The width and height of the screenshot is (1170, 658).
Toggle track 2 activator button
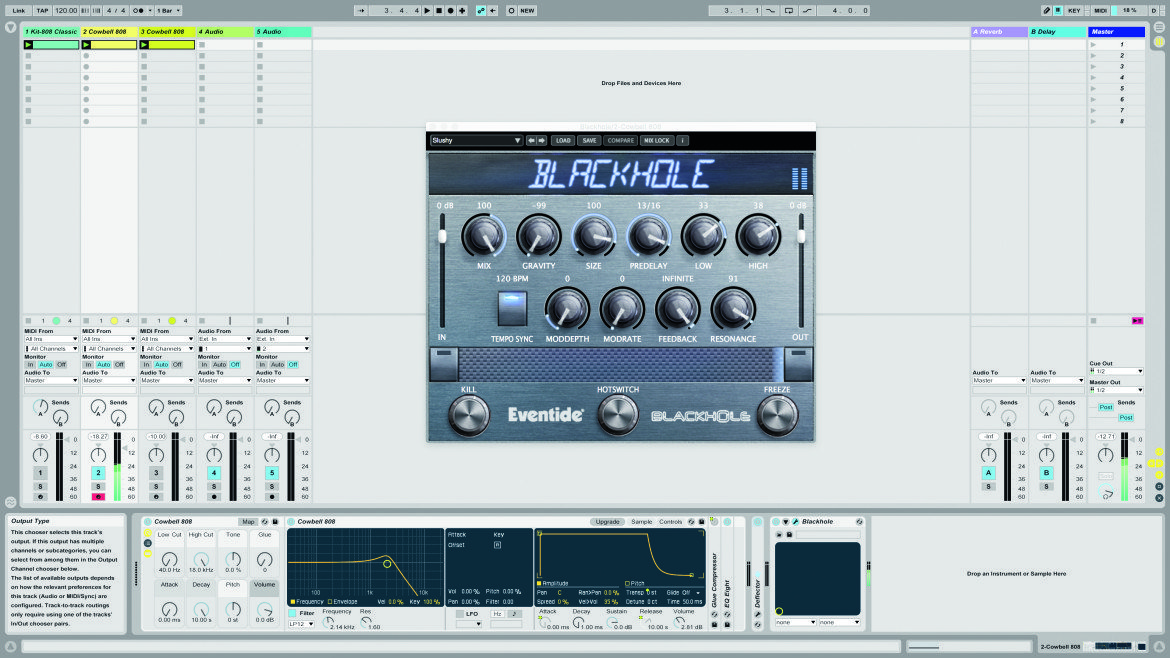tap(98, 473)
